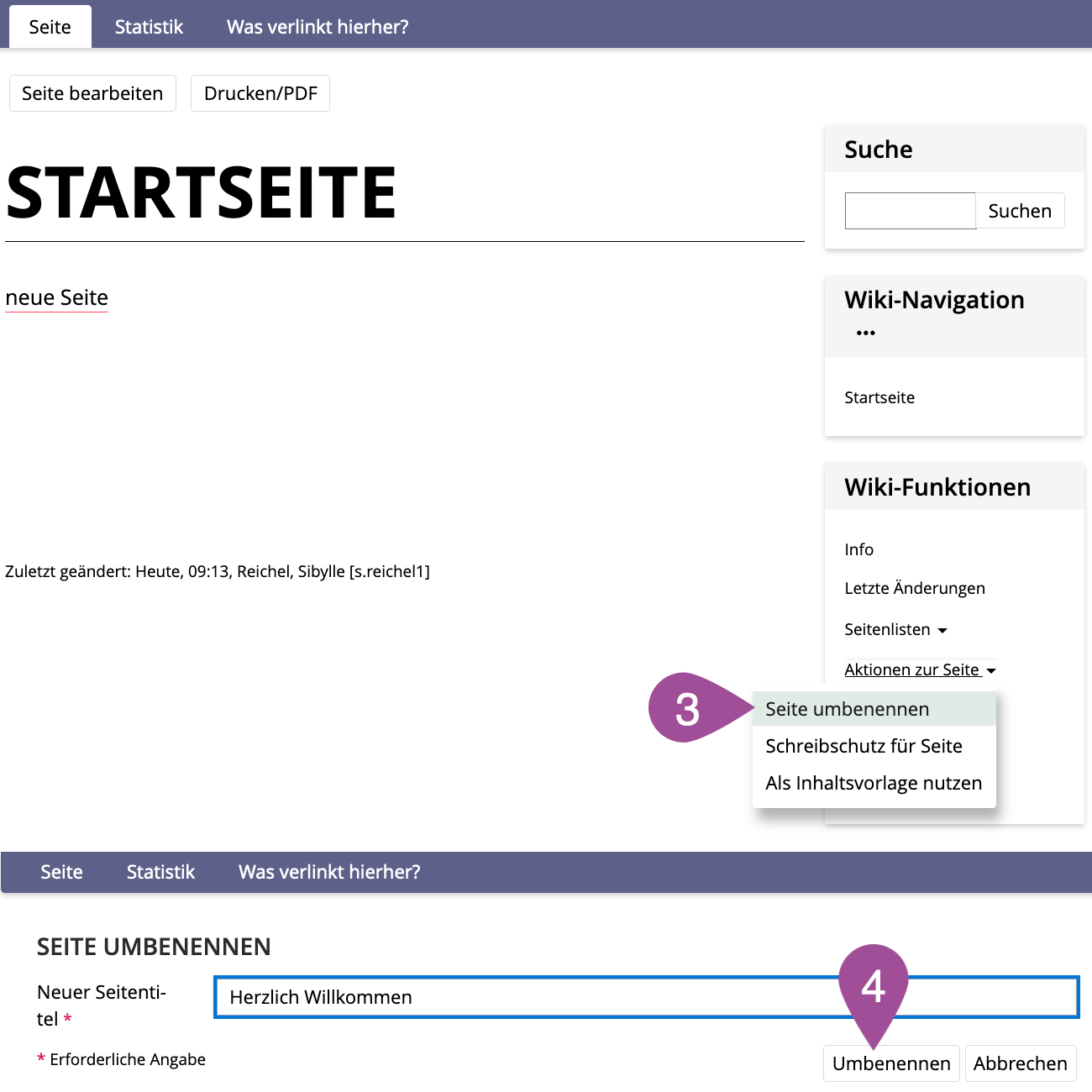Cancel renaming with Abbrechen button

coord(1020,1063)
